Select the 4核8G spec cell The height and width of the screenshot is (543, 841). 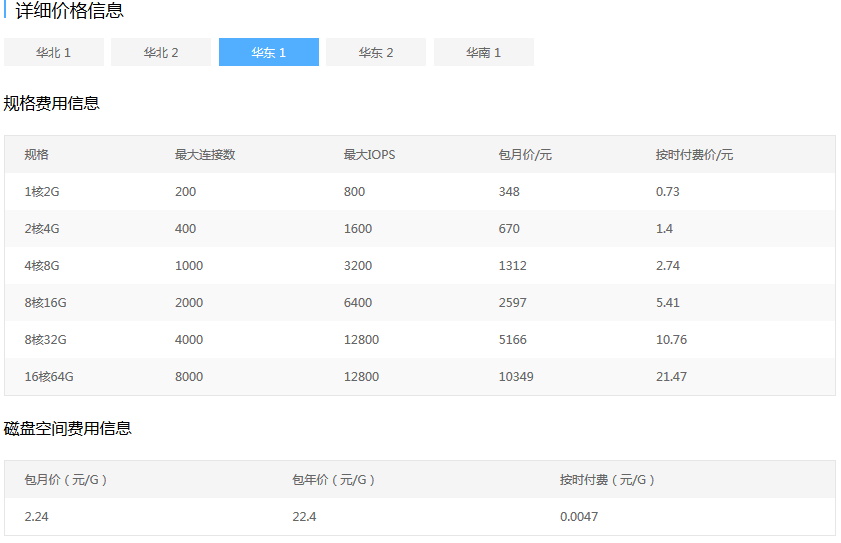[42, 266]
